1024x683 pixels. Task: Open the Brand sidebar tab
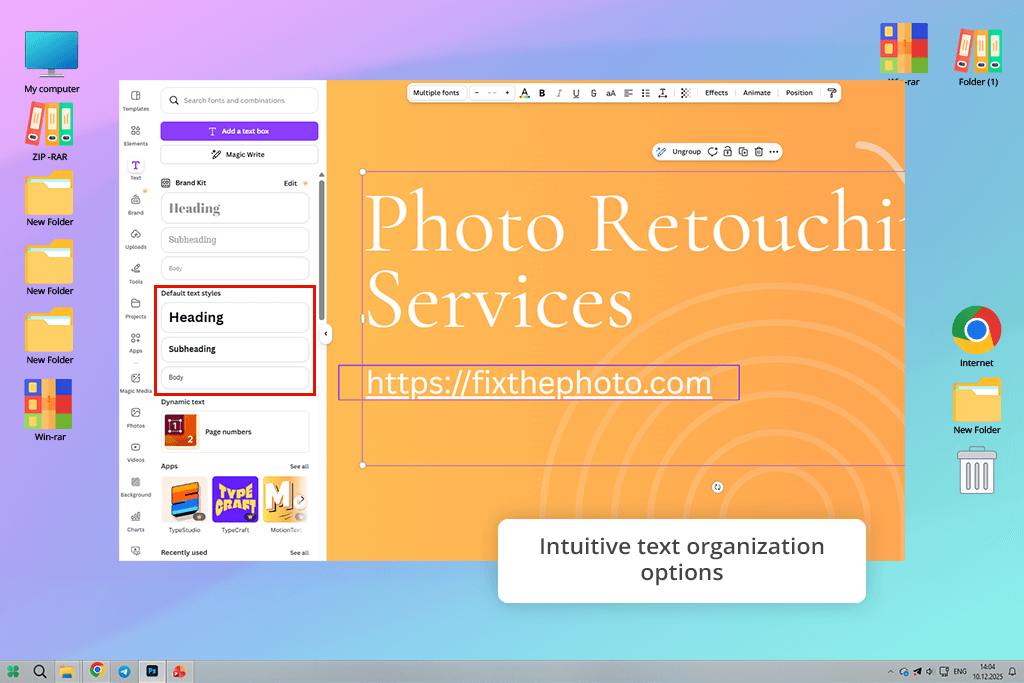(136, 204)
